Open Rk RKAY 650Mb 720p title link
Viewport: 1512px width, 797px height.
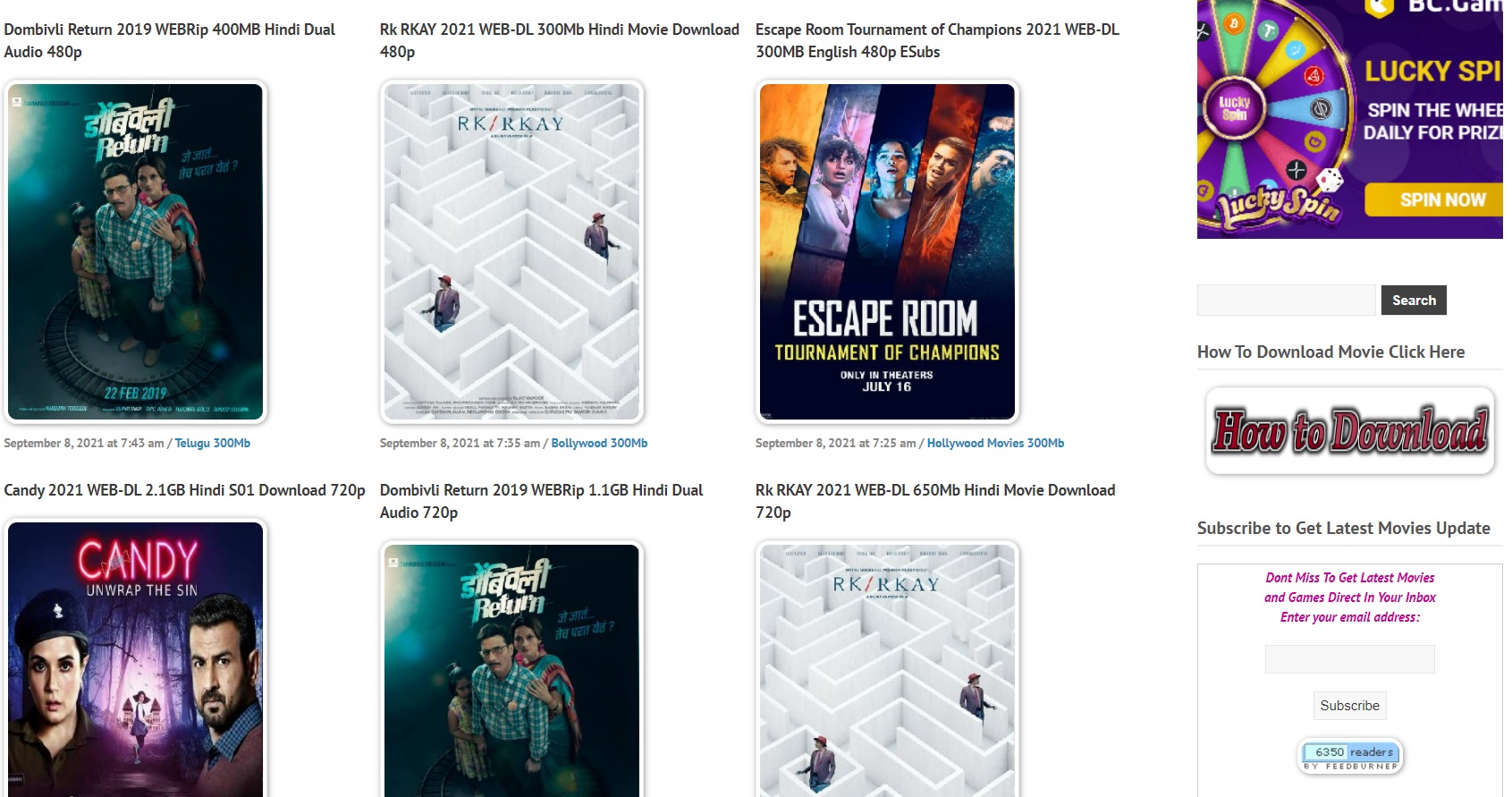pyautogui.click(x=935, y=501)
